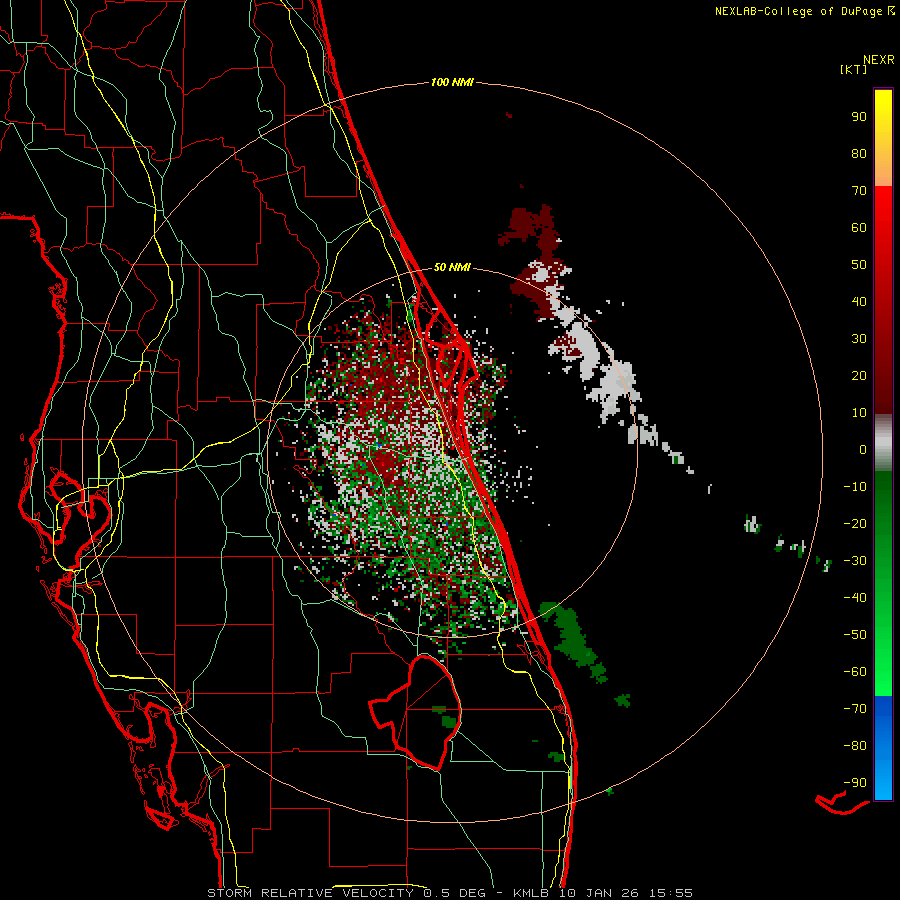This screenshot has width=900, height=900.
Task: Click the positive 70 scale value
Action: [859, 191]
